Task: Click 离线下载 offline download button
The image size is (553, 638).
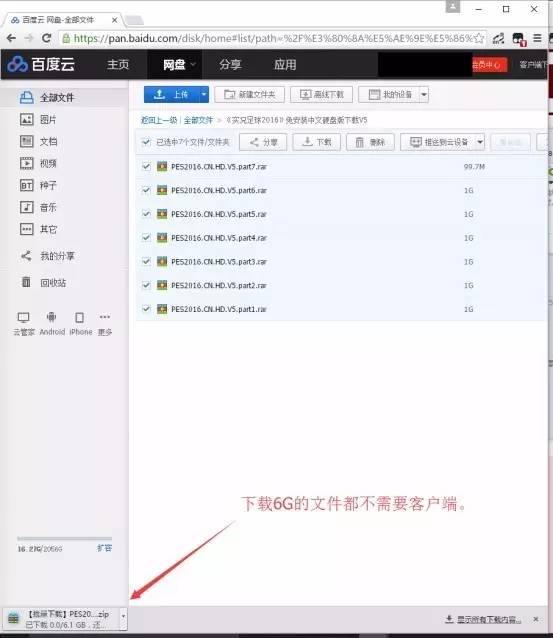Action: tap(321, 94)
